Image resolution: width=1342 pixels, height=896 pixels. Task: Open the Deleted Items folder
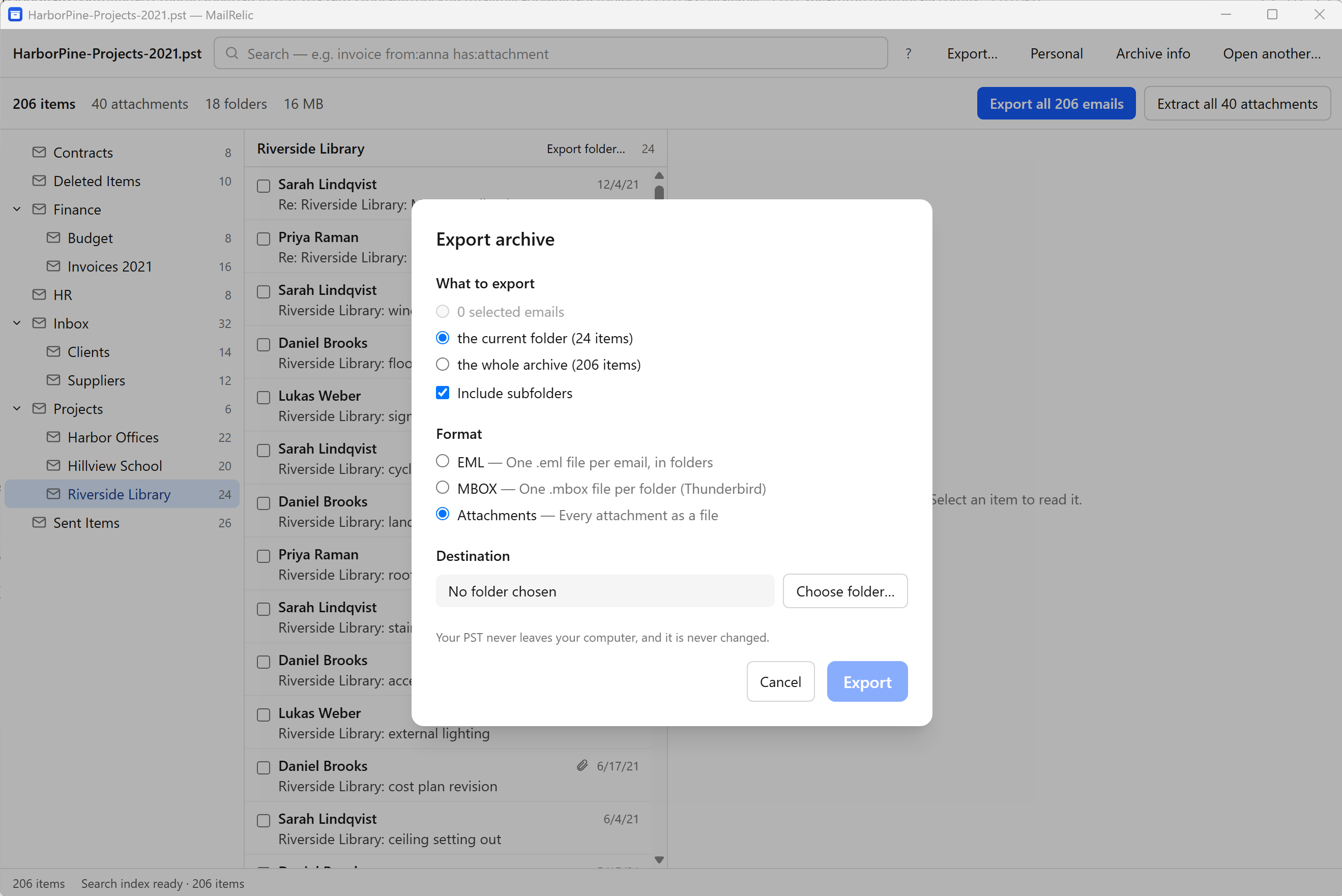coord(121,181)
